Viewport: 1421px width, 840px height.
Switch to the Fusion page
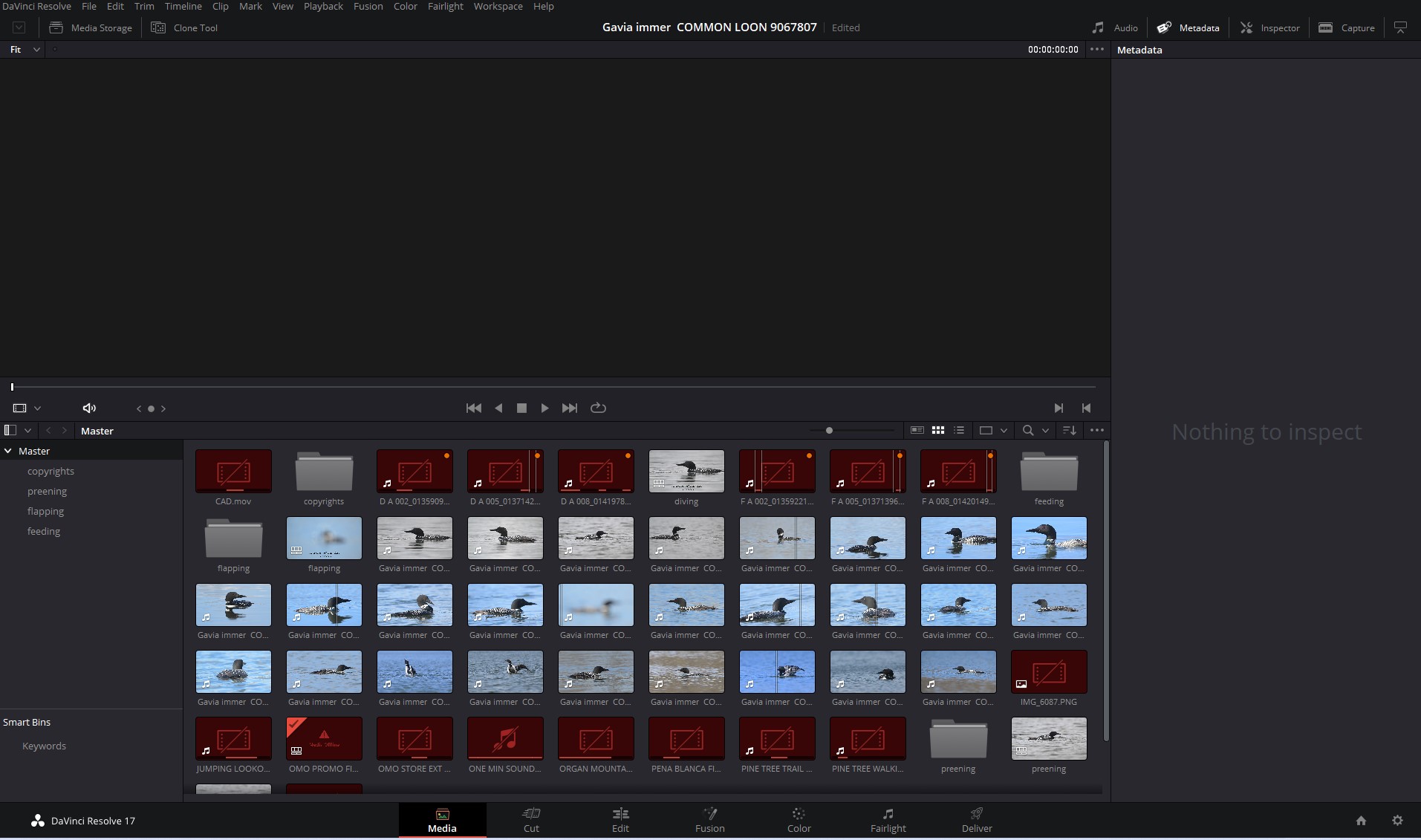click(709, 820)
